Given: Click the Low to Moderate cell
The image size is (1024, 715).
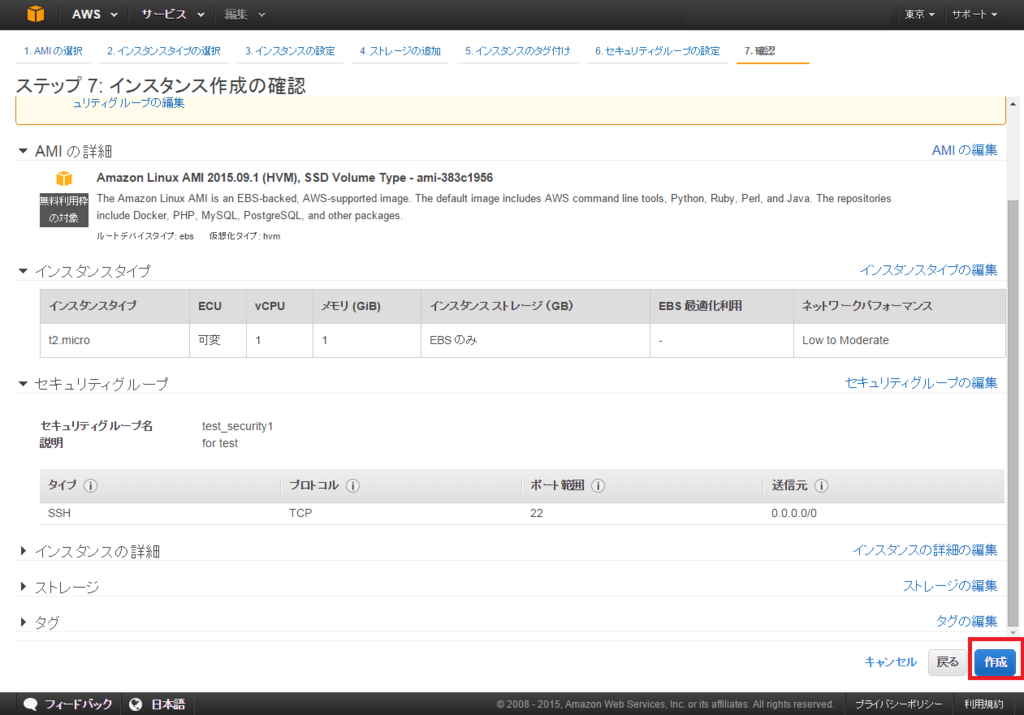Looking at the screenshot, I should click(899, 340).
